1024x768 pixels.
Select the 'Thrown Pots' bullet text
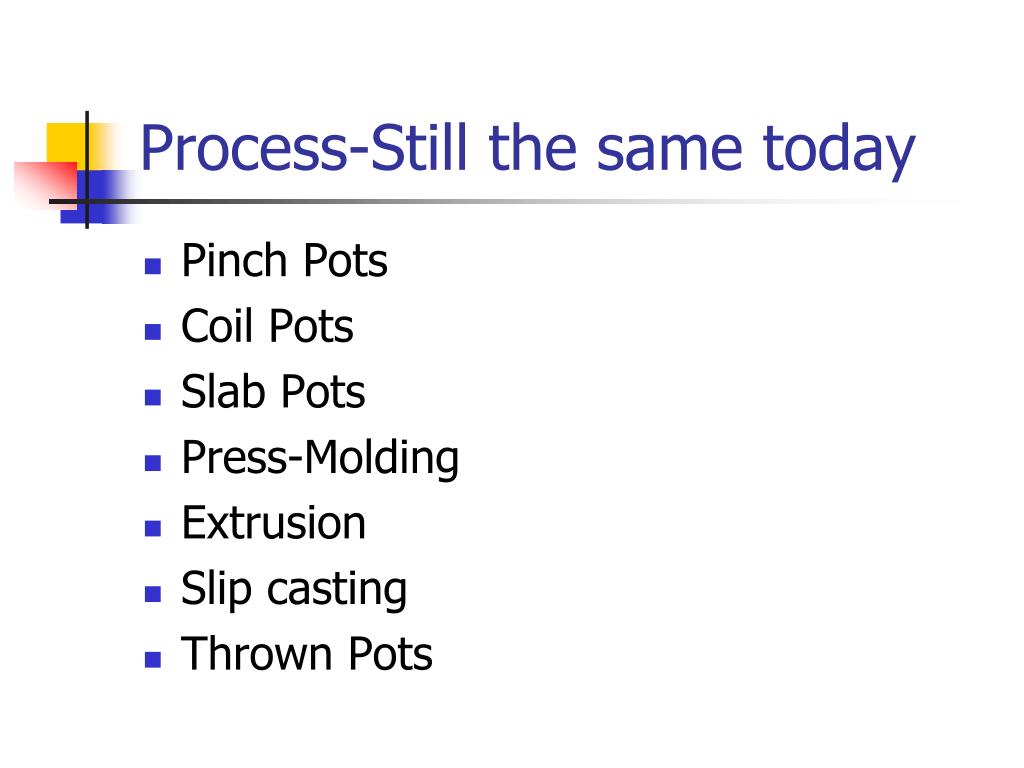pos(307,654)
